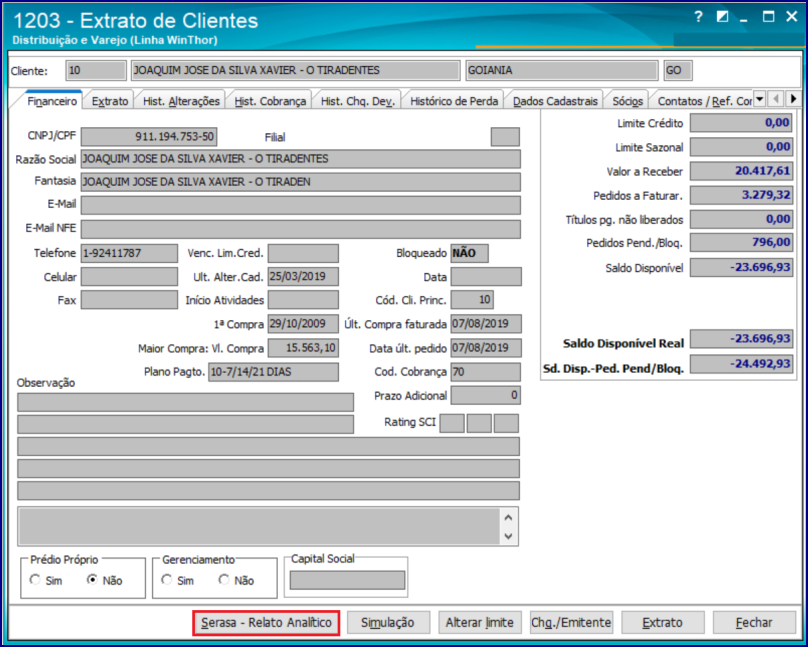Viewport: 808px width, 647px height.
Task: Click the Alterar limite button
Action: click(479, 623)
